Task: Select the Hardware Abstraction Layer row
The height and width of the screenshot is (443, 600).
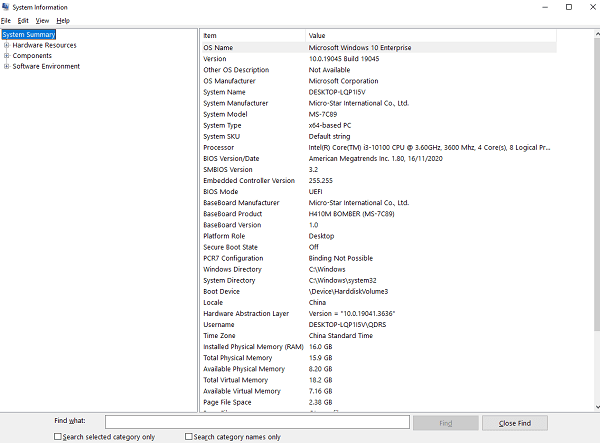Action: click(378, 314)
